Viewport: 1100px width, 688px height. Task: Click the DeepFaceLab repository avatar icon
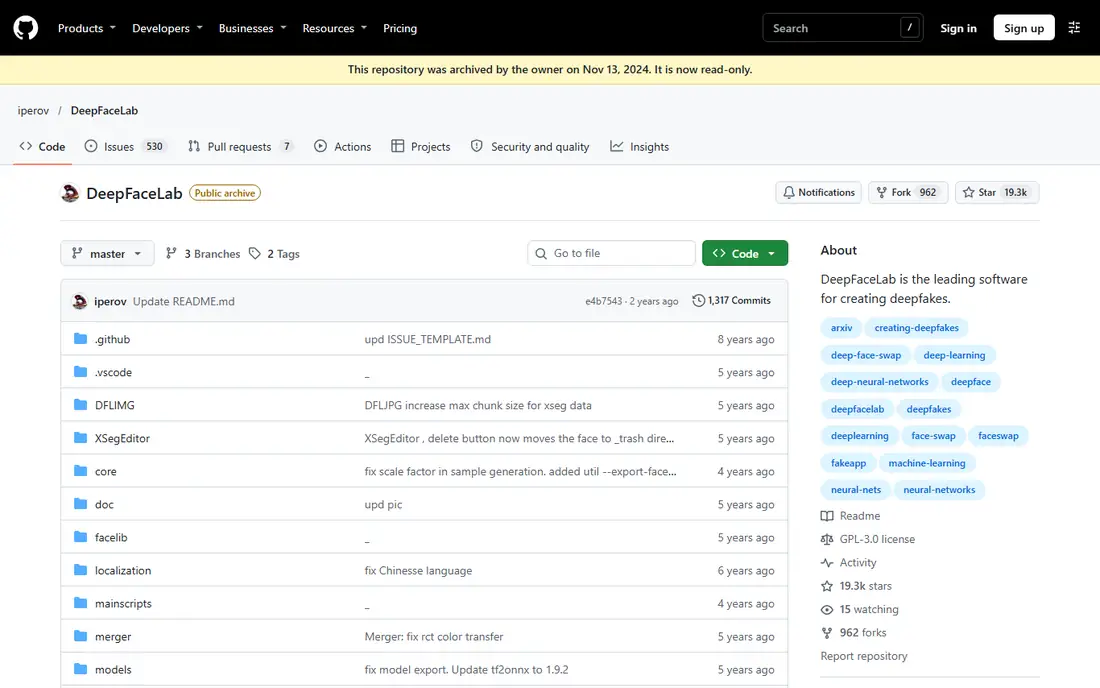pos(70,193)
